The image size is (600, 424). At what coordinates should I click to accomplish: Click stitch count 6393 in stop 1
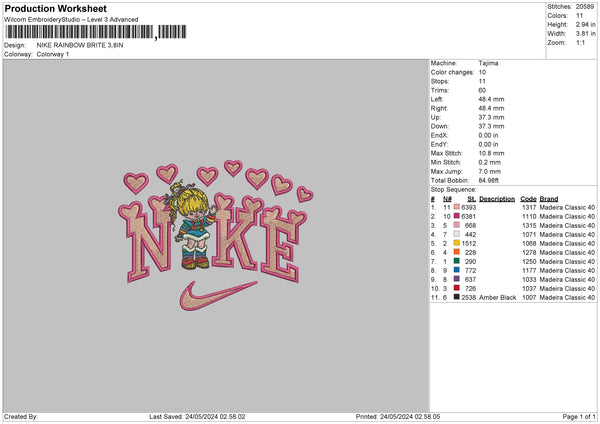(x=469, y=207)
